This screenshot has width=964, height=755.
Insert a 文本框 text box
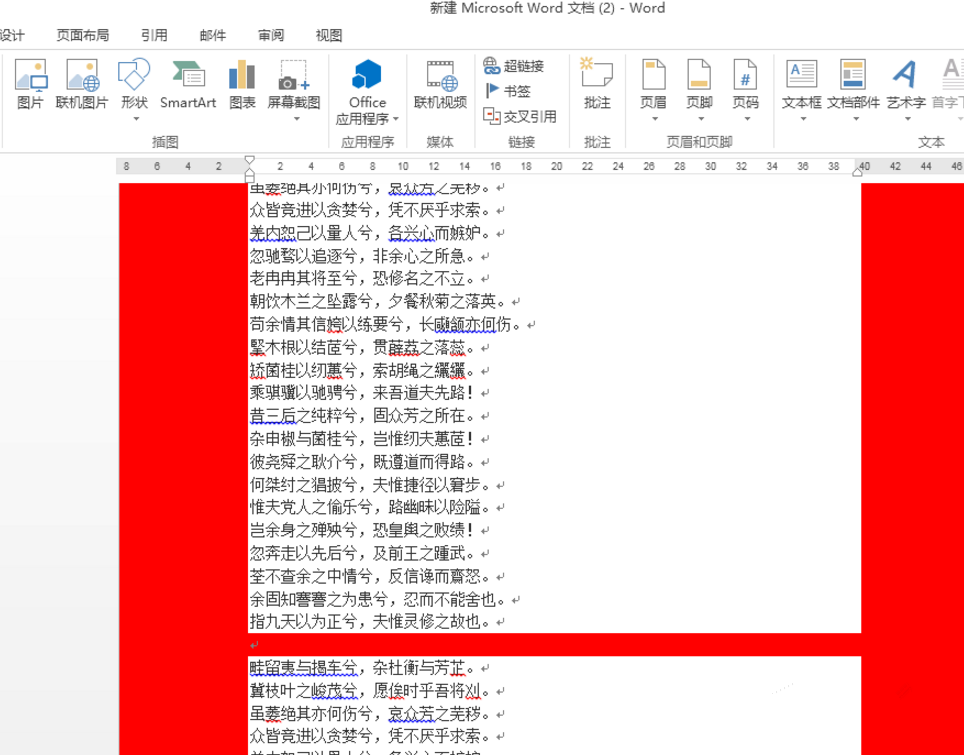coord(802,82)
